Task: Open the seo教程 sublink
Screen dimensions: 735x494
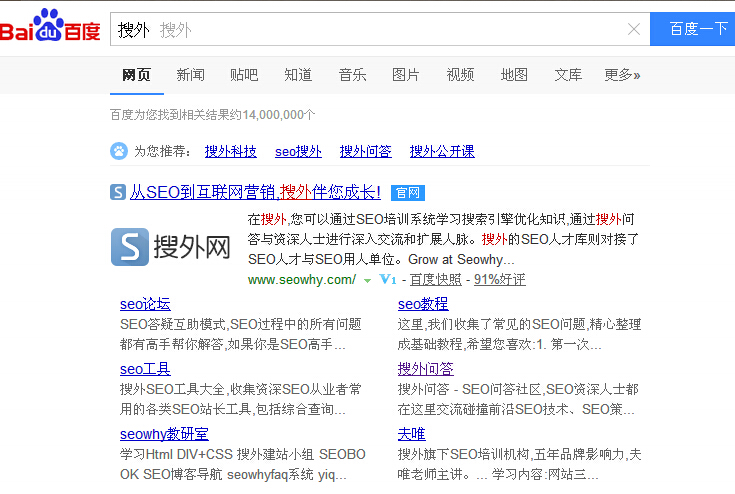Action: coord(423,304)
